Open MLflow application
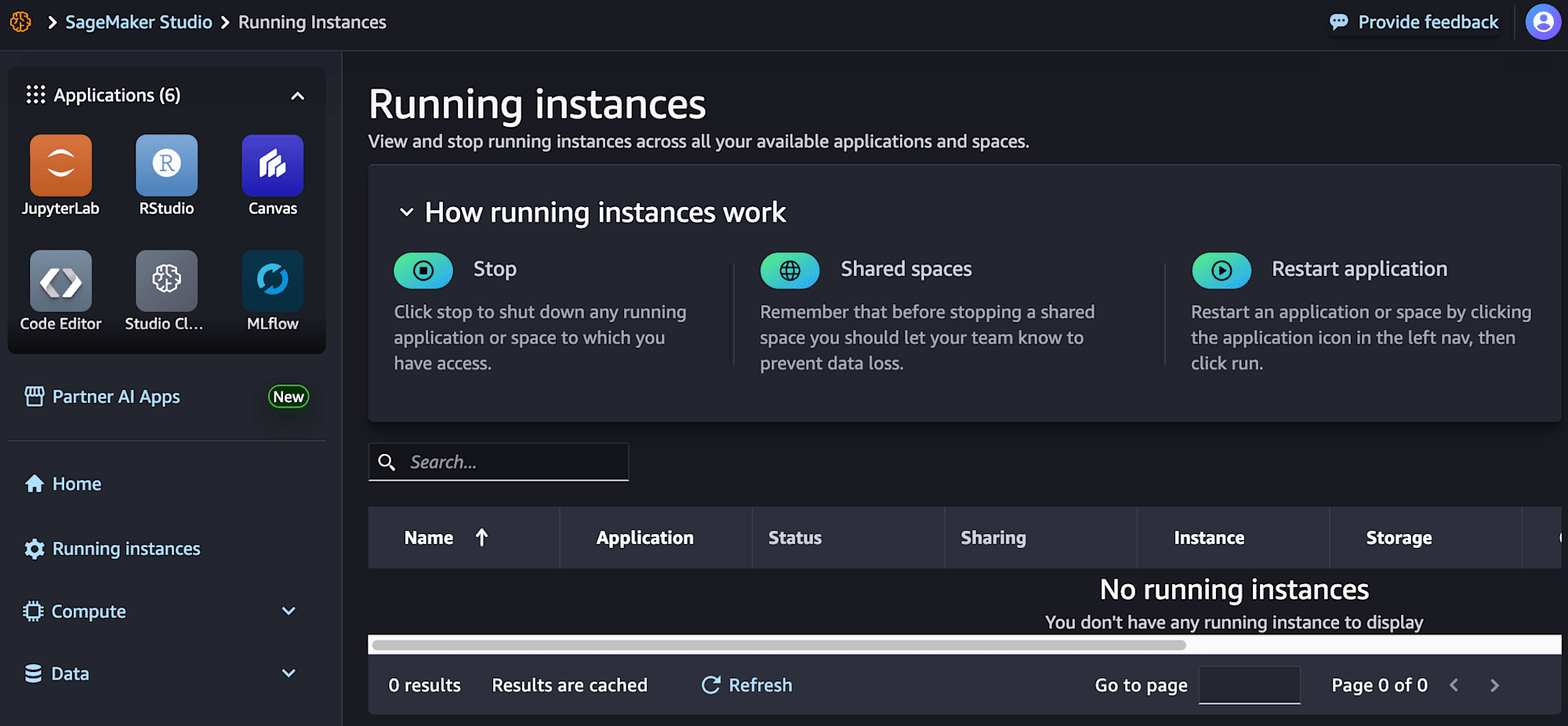 pos(272,291)
